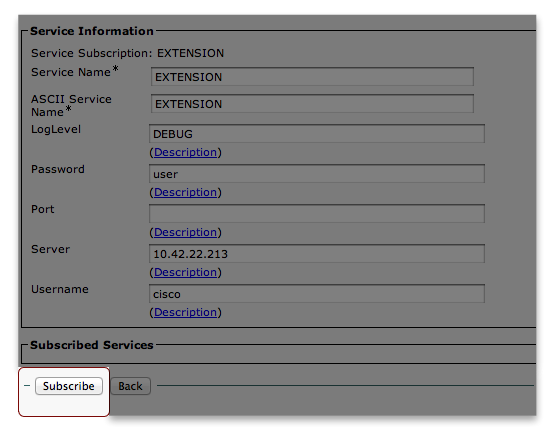Open the Description link under LogLevel

coord(185,152)
